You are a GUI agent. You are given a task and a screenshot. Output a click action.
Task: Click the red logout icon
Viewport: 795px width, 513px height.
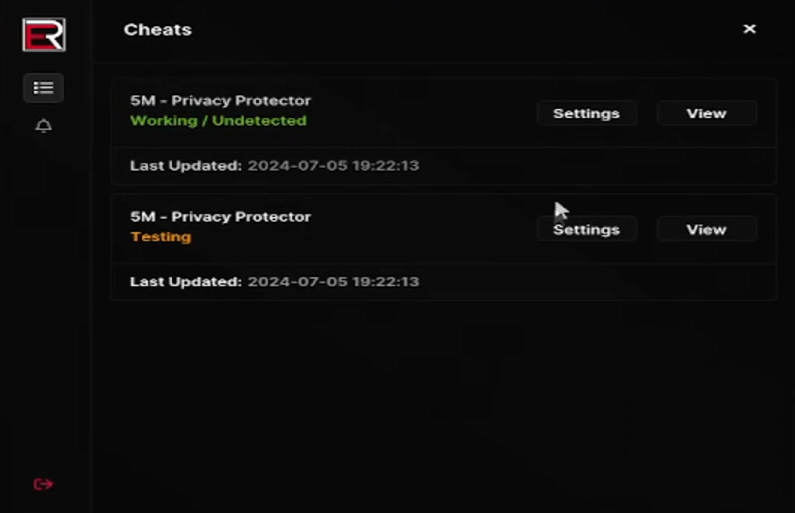click(x=43, y=484)
